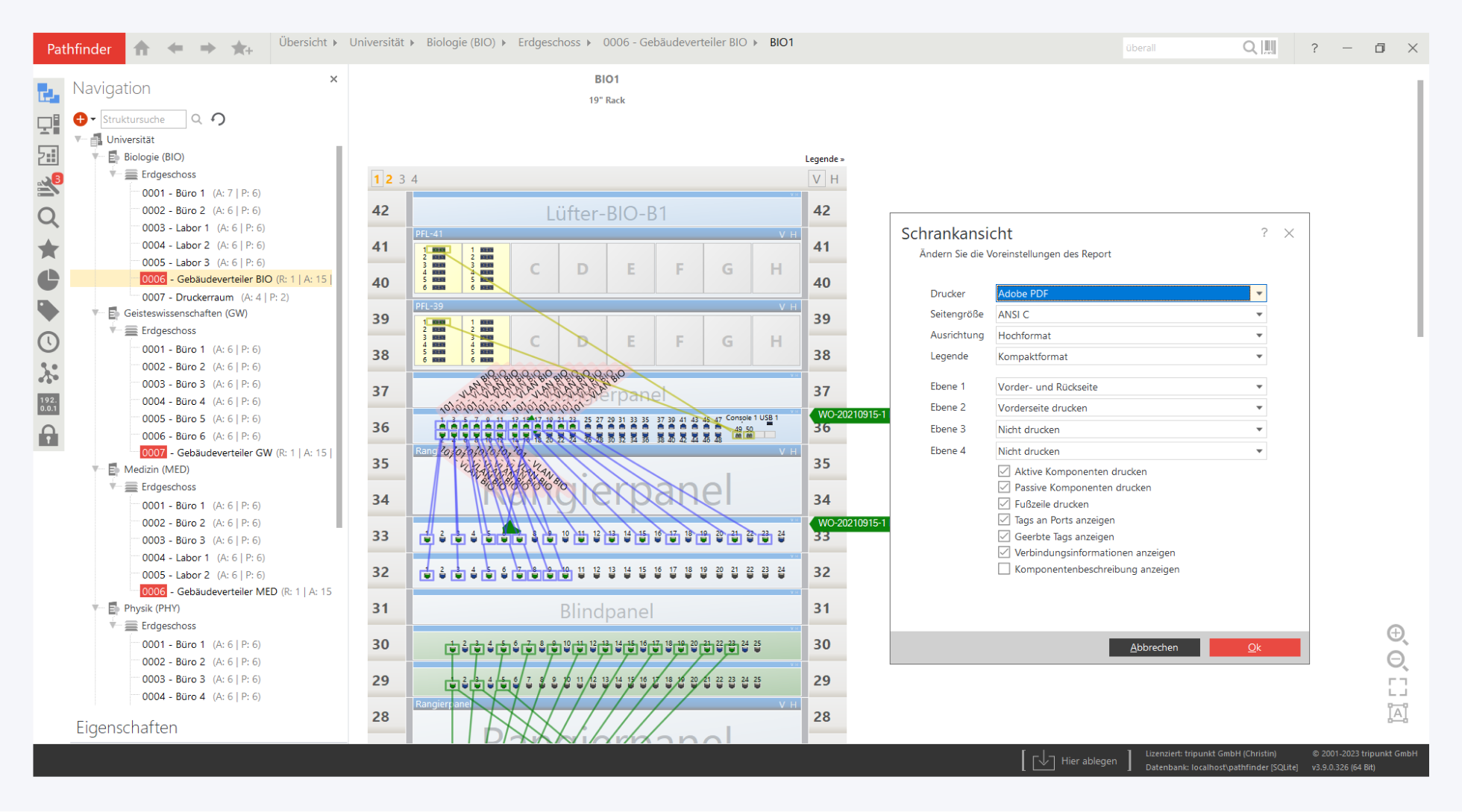
Task: Open the Drucker dropdown
Action: [1258, 294]
